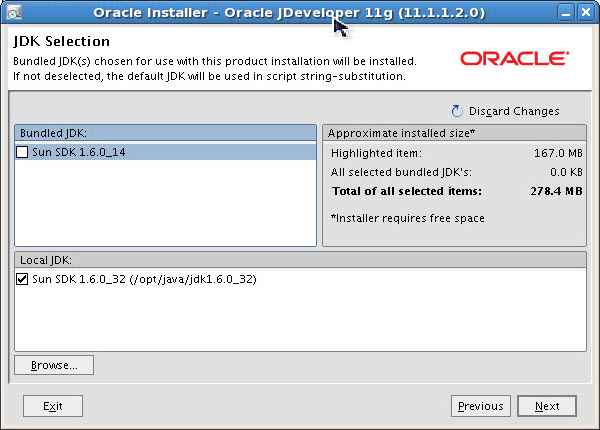Uncheck the local Sun SDK 1.6.0_32 checkbox
The image size is (600, 430).
[x=23, y=279]
